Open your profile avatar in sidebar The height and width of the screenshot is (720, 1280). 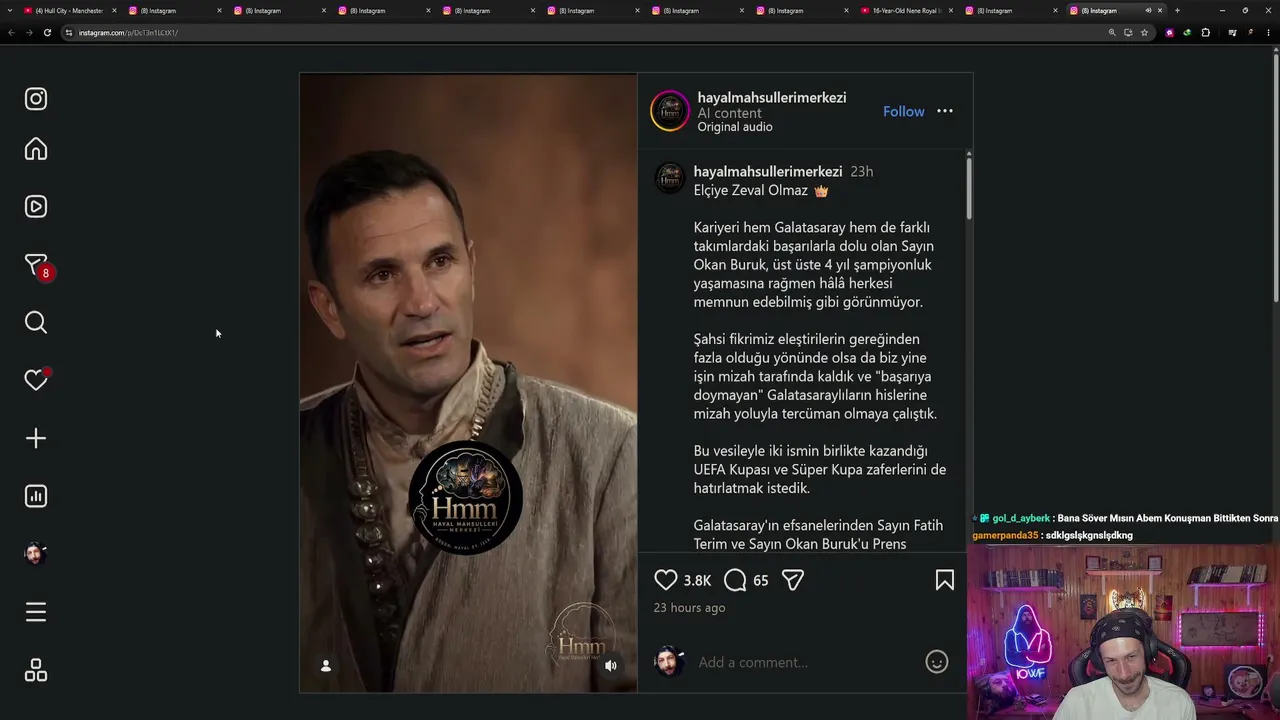[36, 554]
